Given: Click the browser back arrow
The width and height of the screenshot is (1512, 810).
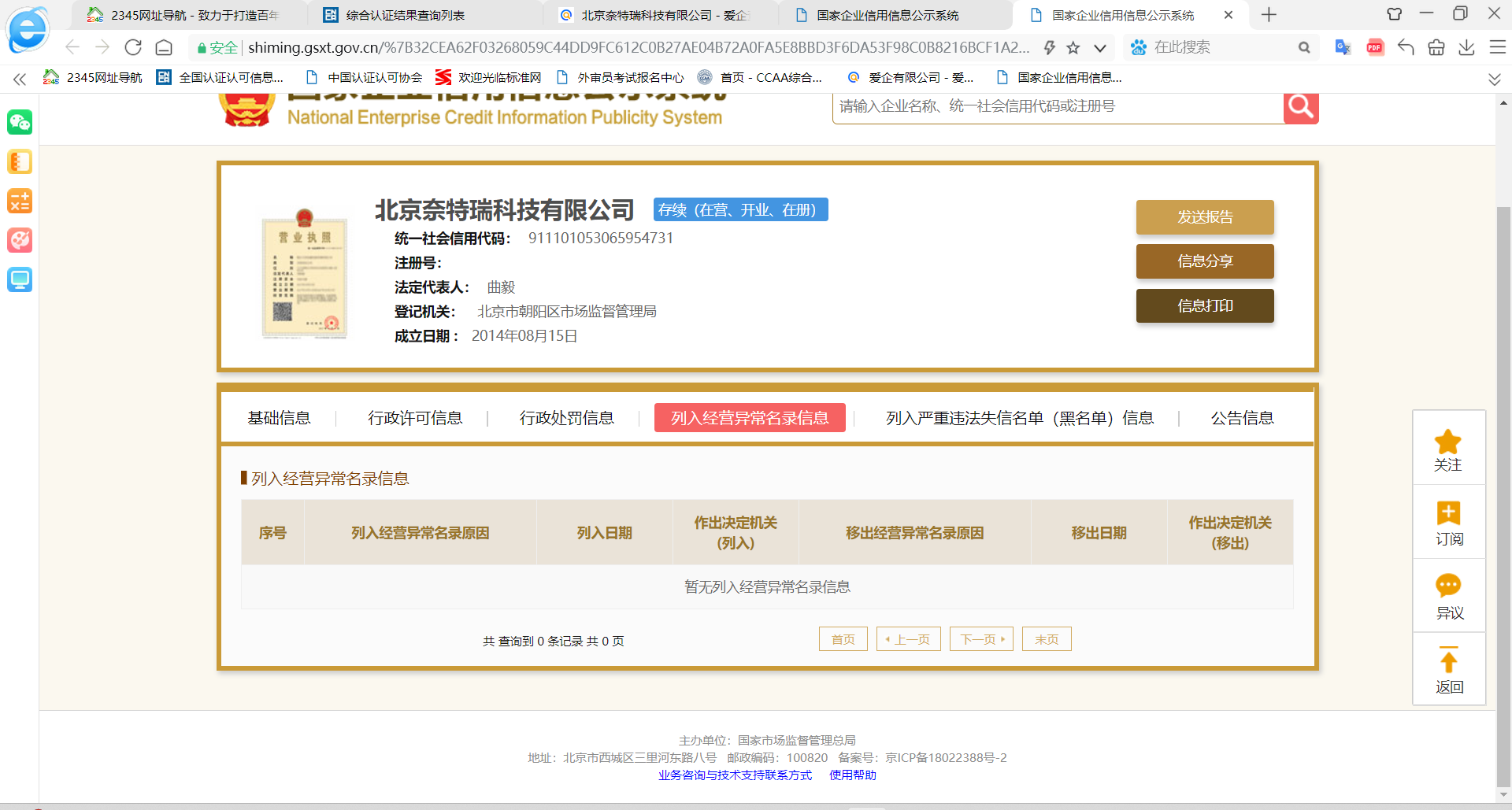Looking at the screenshot, I should tap(72, 47).
